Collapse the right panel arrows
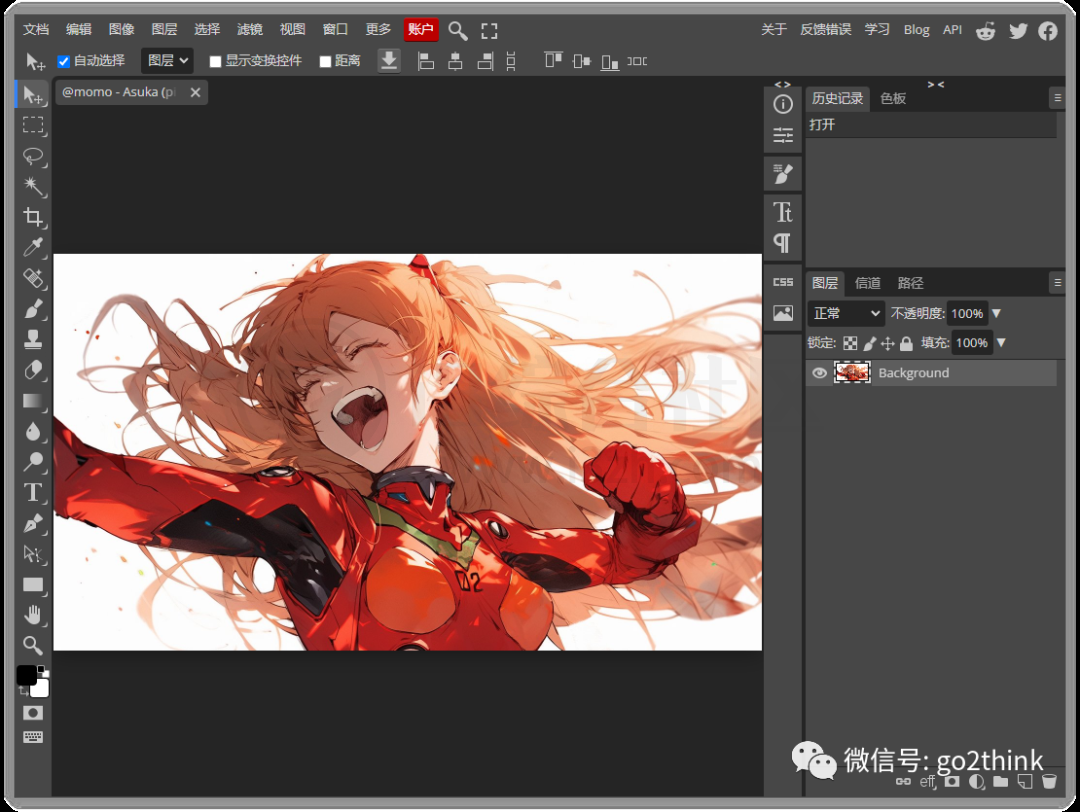Viewport: 1080px width, 812px height. coord(935,84)
